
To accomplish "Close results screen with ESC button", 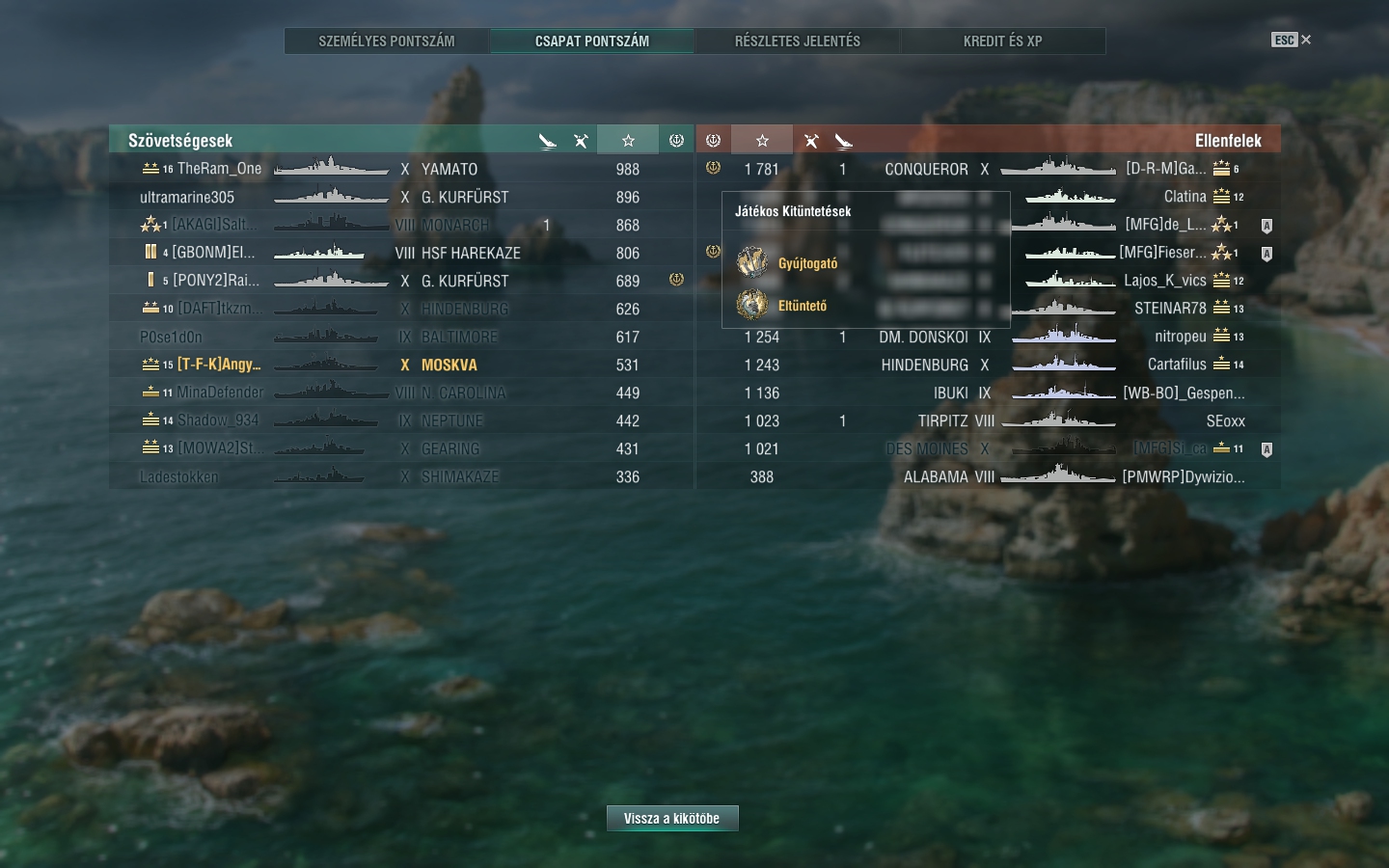I will pyautogui.click(x=1291, y=40).
